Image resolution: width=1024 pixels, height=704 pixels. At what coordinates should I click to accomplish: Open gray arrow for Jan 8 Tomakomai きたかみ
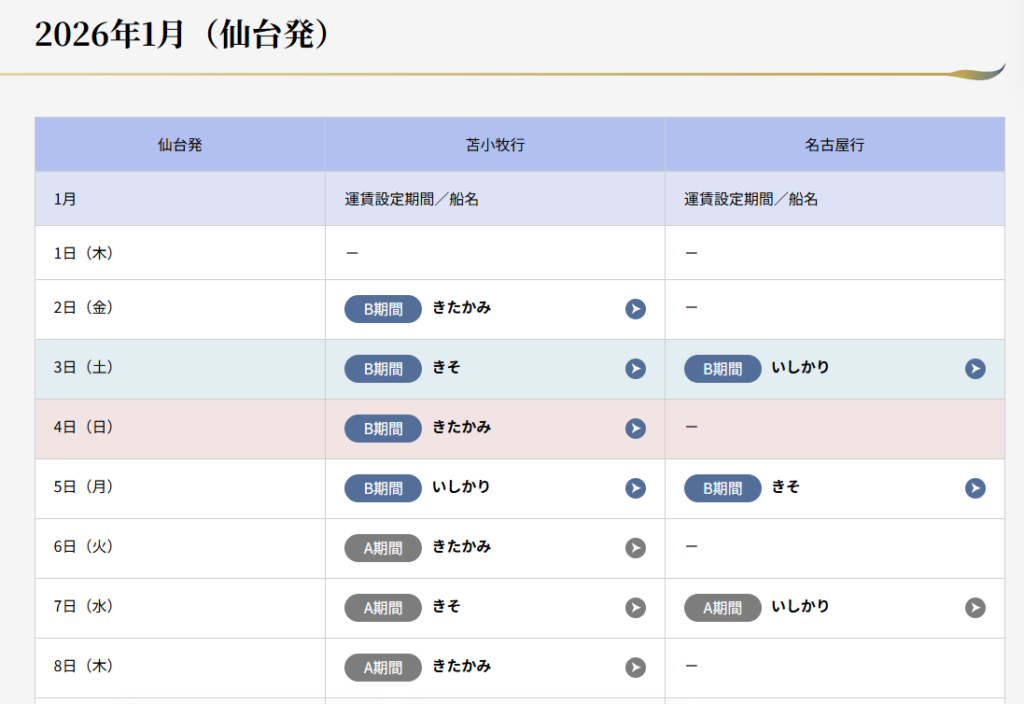635,667
